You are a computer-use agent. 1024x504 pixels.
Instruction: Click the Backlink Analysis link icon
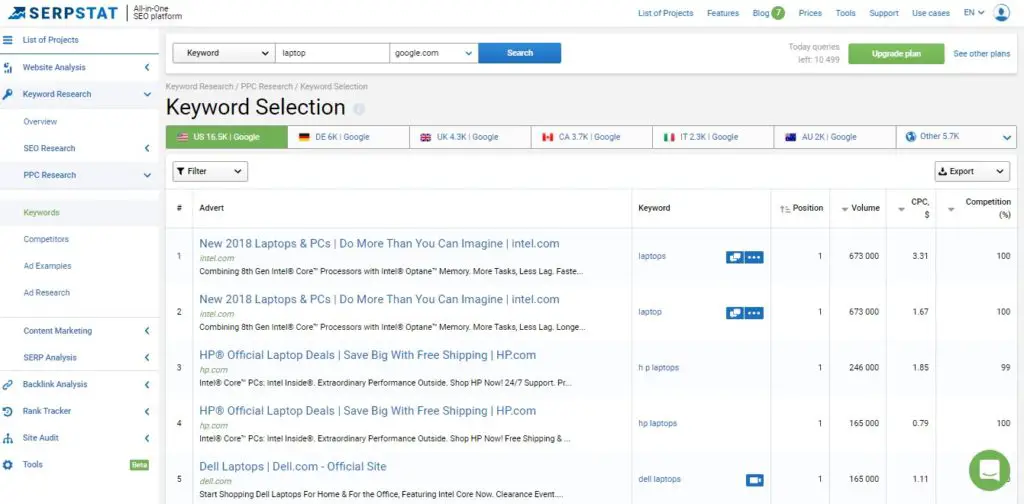coord(8,385)
